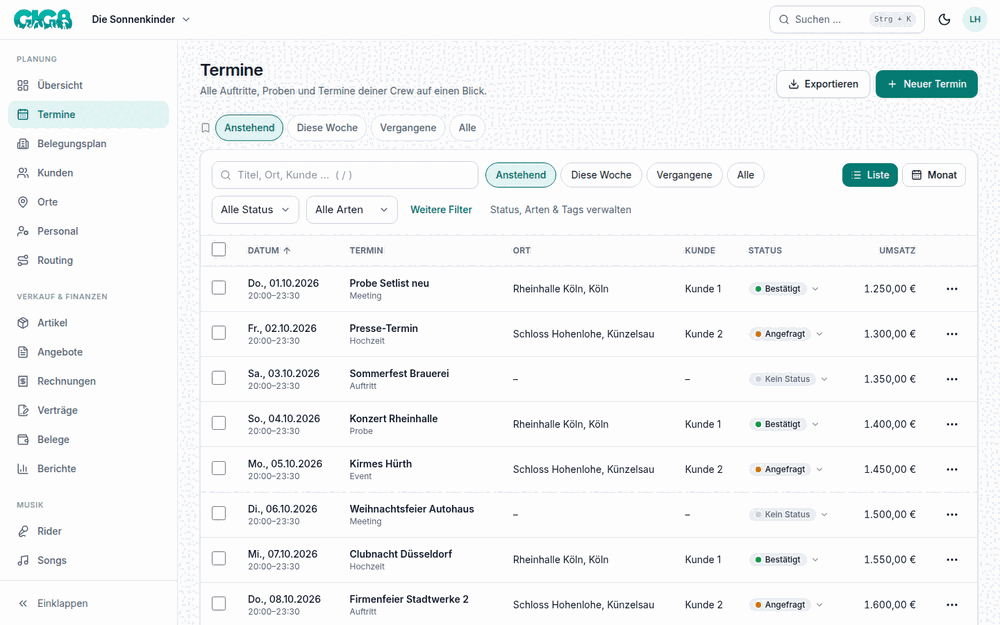Toggle dark mode with the moon icon
The height and width of the screenshot is (625, 1000).
pos(944,19)
